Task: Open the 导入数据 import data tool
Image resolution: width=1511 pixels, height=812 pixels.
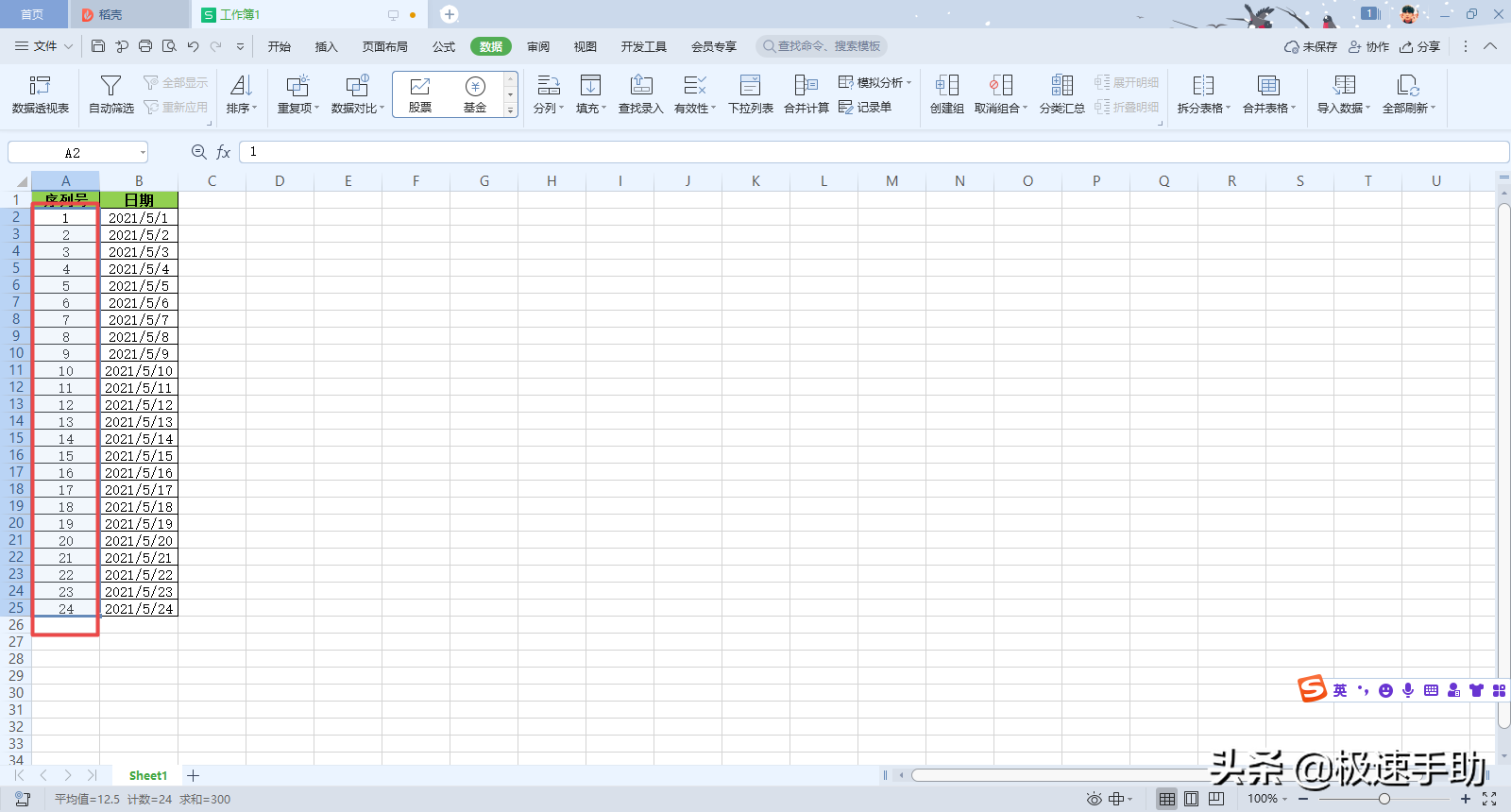Action: click(1344, 95)
